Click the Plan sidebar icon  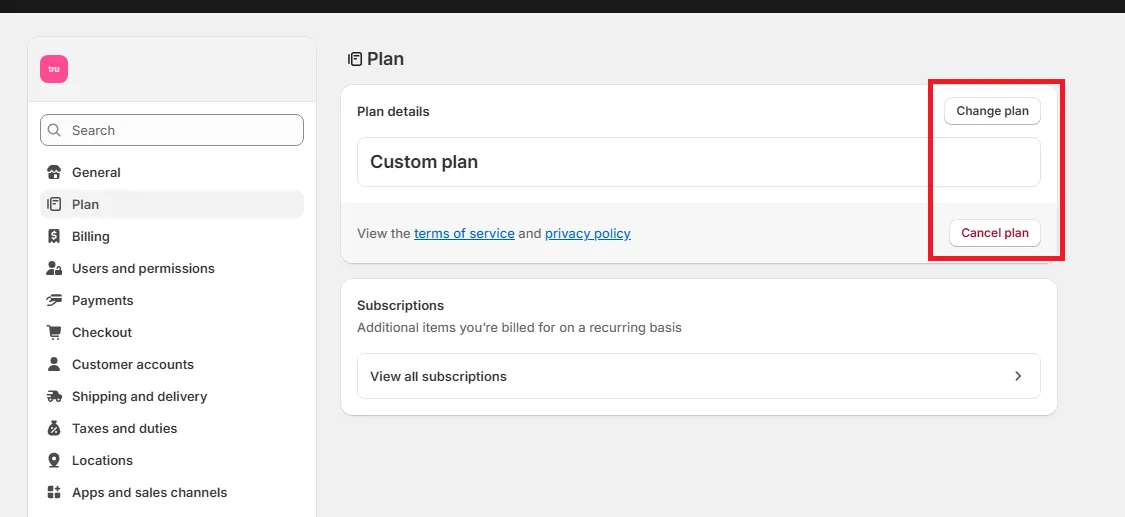(54, 204)
